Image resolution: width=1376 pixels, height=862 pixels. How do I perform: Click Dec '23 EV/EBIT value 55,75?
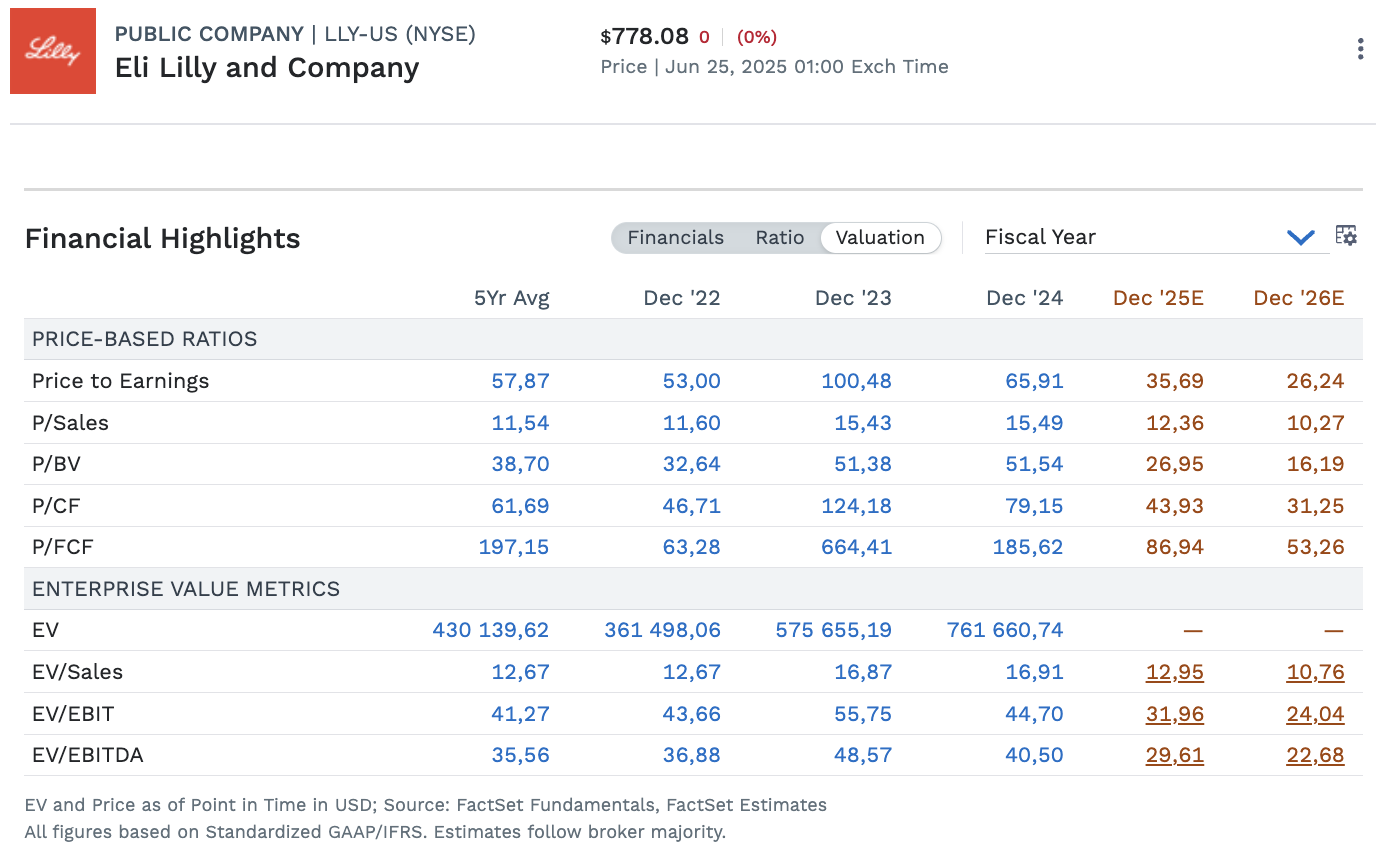(x=863, y=714)
